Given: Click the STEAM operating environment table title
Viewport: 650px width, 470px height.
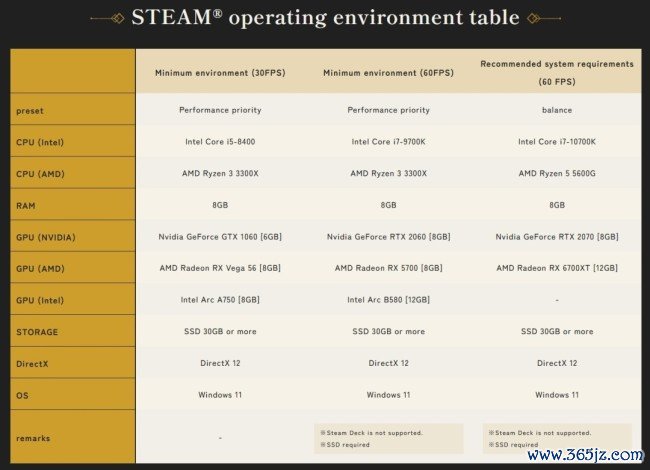Looking at the screenshot, I should (x=325, y=17).
